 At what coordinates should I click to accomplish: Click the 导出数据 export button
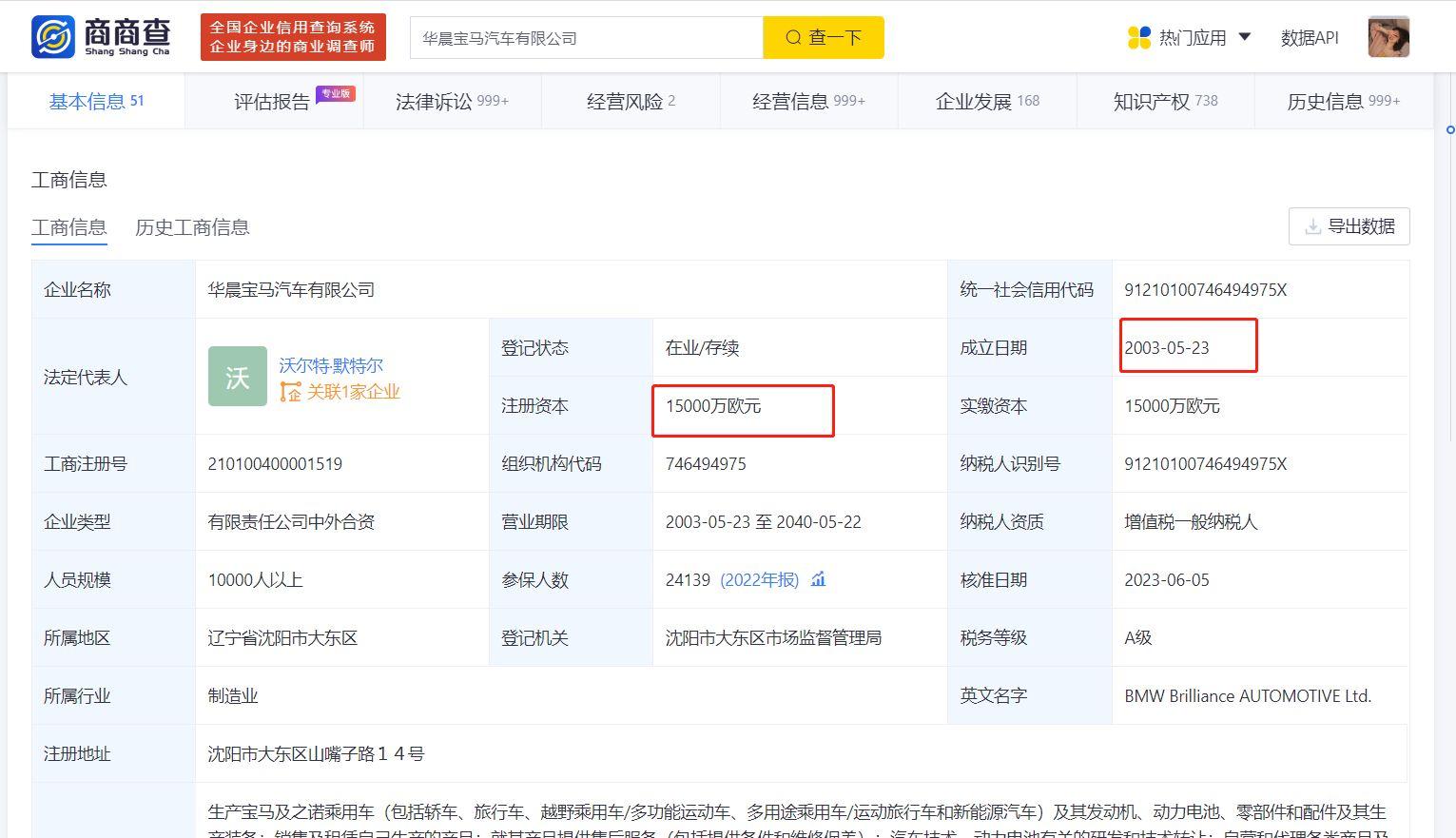point(1349,226)
